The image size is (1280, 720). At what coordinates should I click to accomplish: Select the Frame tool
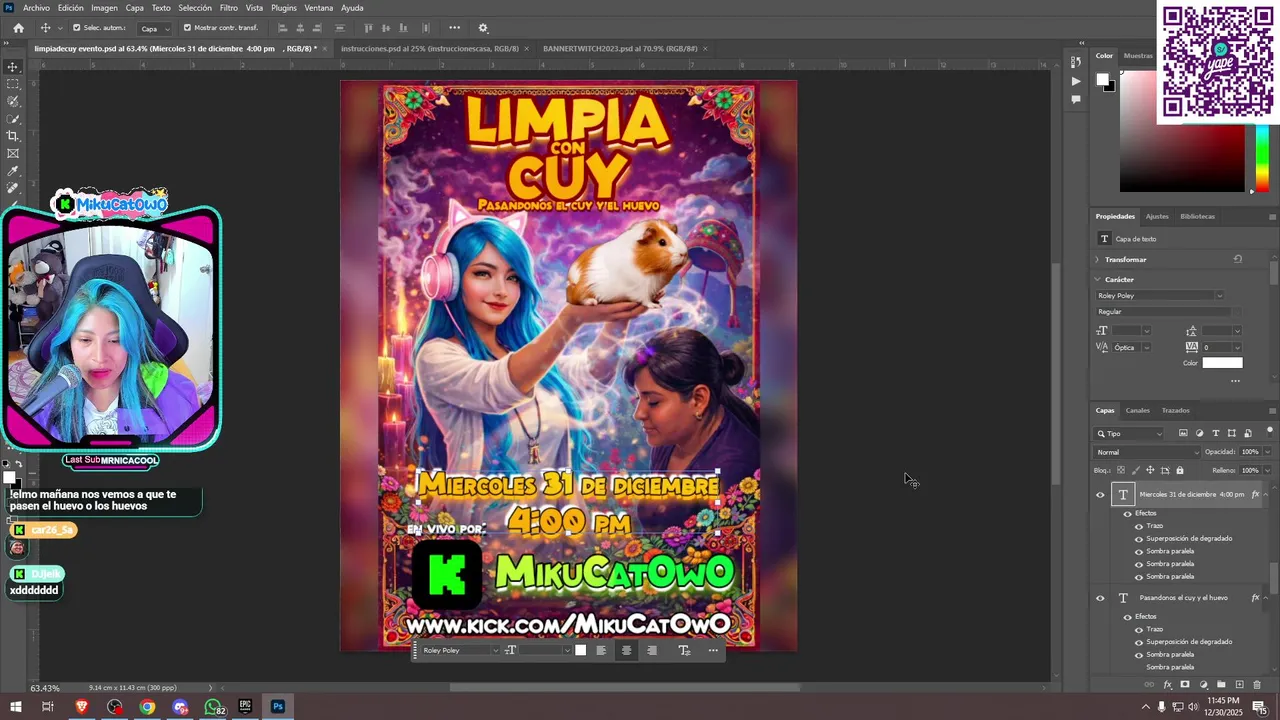(x=13, y=153)
